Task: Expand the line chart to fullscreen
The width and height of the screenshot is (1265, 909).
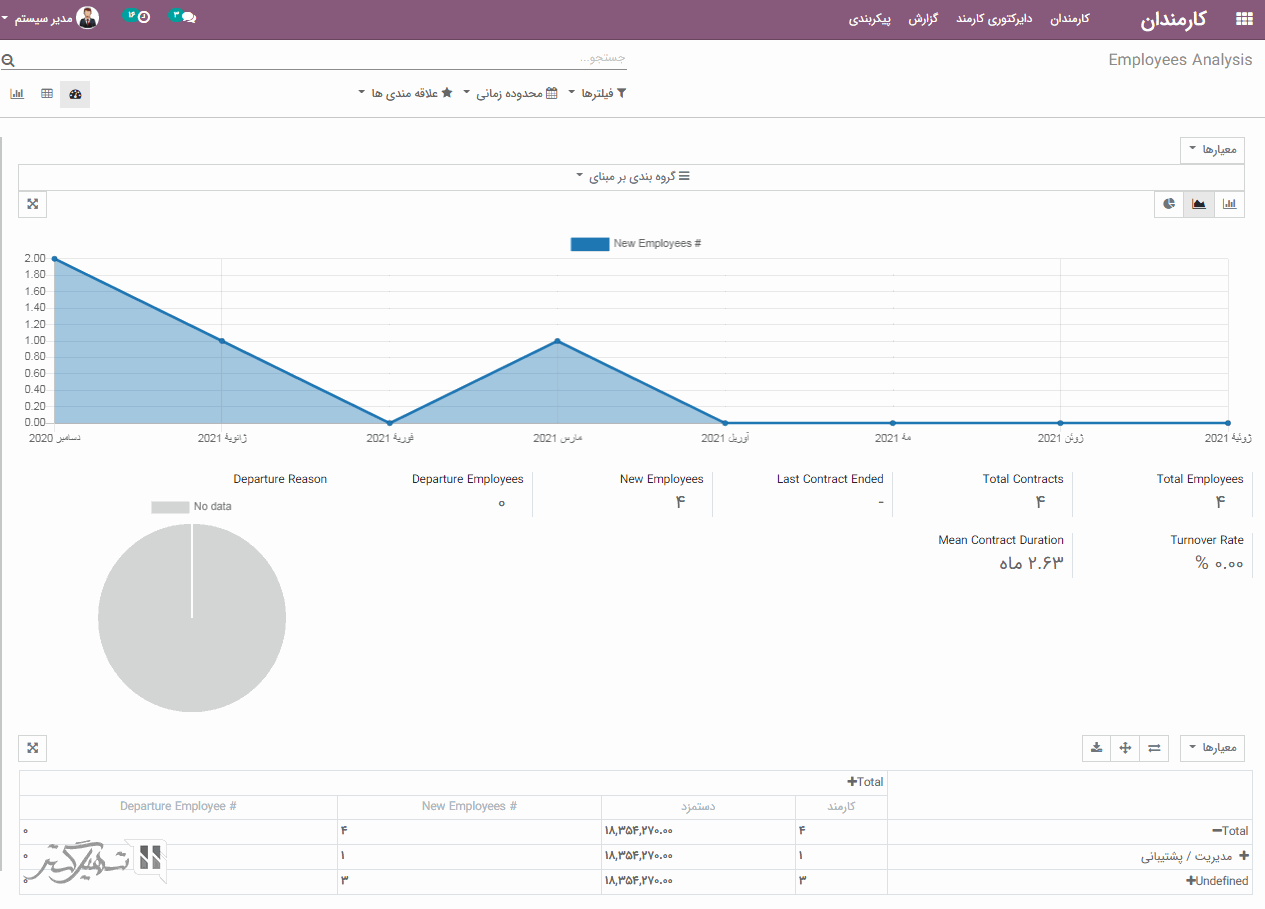Action: point(33,204)
